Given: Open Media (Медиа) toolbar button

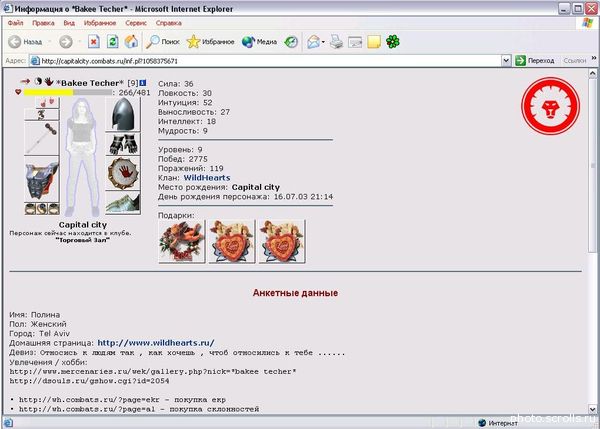Looking at the screenshot, I should point(259,42).
